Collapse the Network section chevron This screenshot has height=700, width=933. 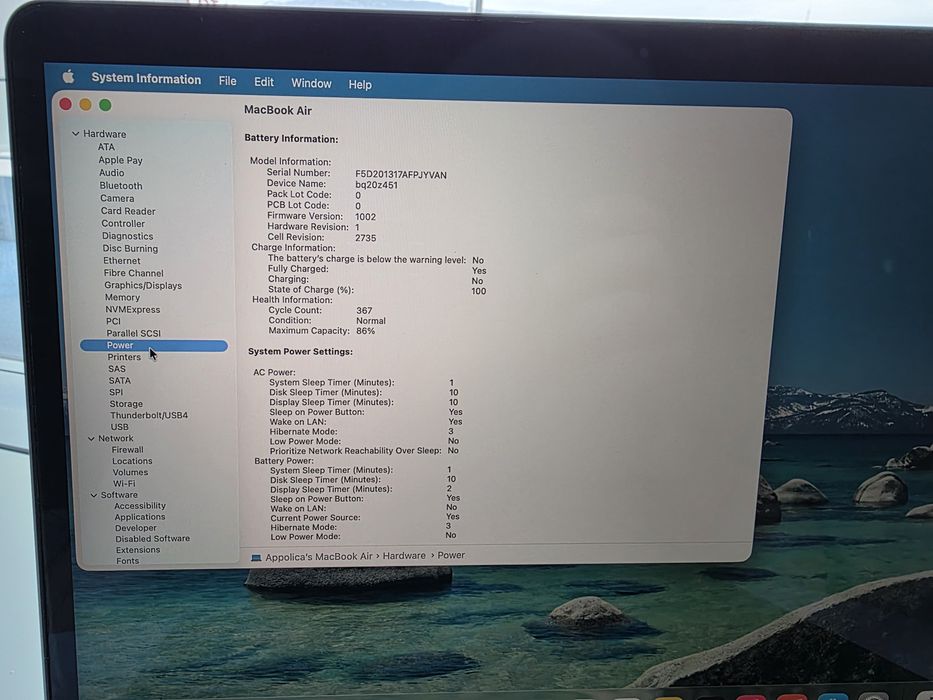coord(91,438)
